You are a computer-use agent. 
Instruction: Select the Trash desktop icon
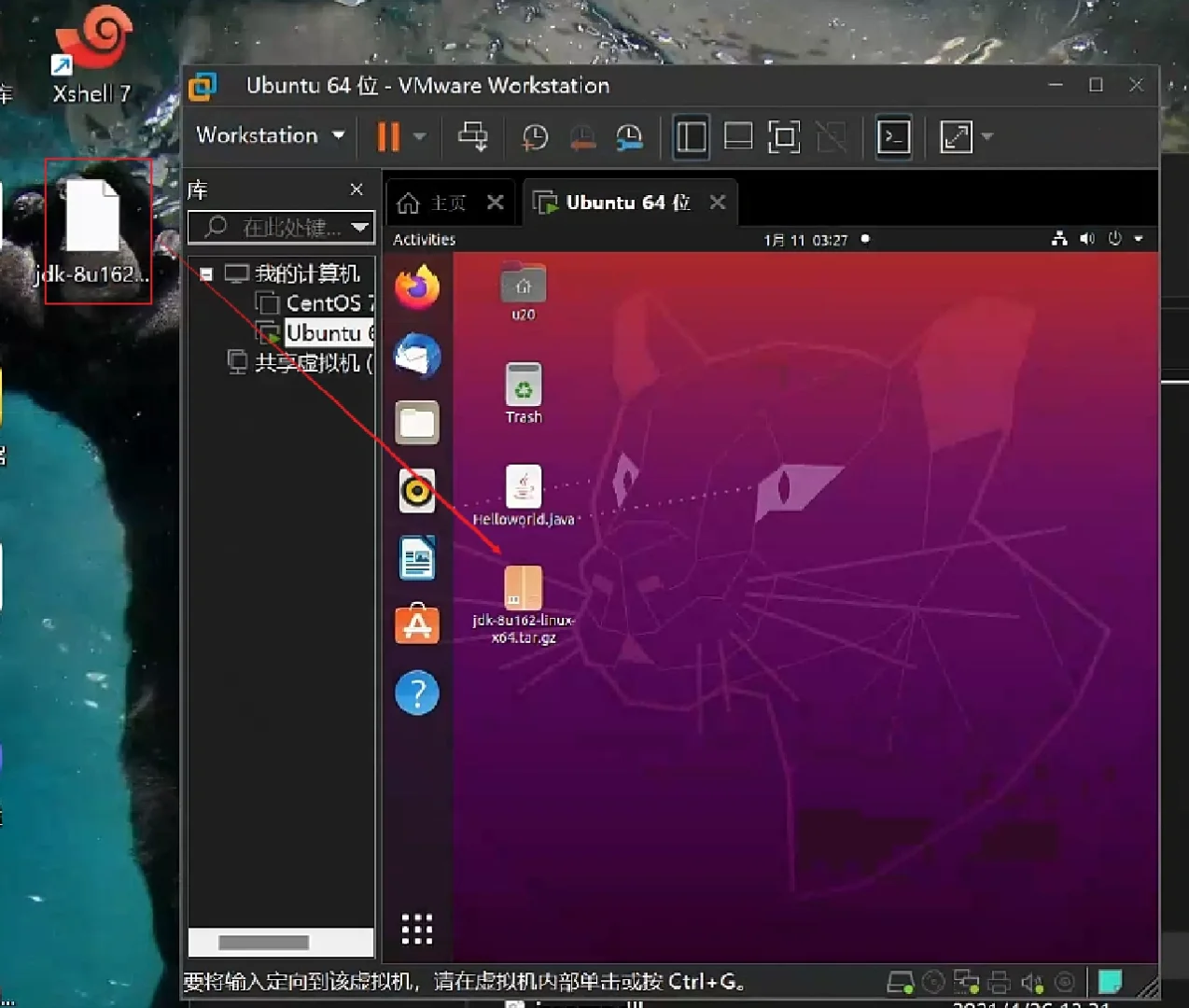[x=524, y=393]
